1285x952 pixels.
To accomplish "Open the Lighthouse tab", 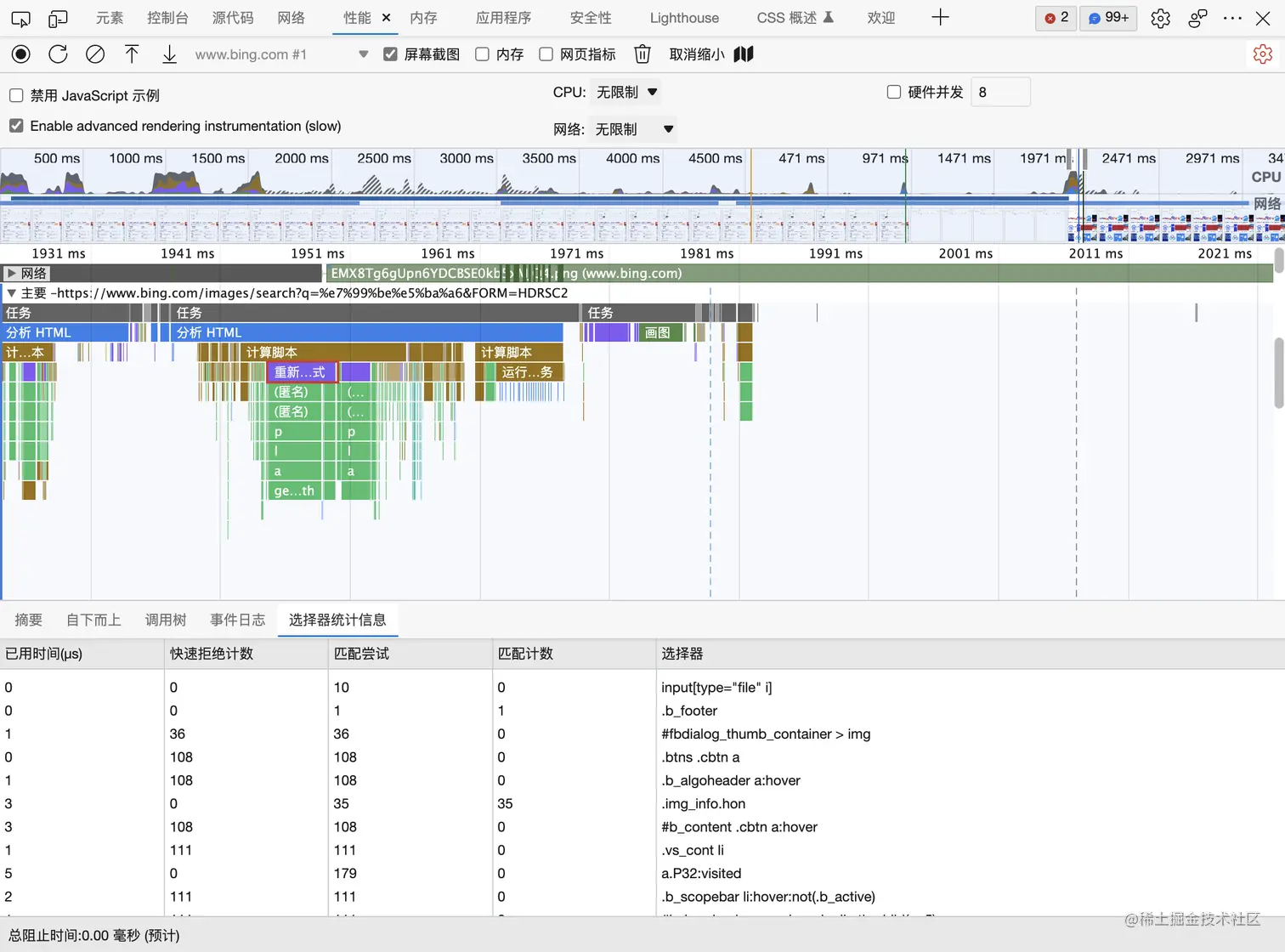I will tap(684, 18).
